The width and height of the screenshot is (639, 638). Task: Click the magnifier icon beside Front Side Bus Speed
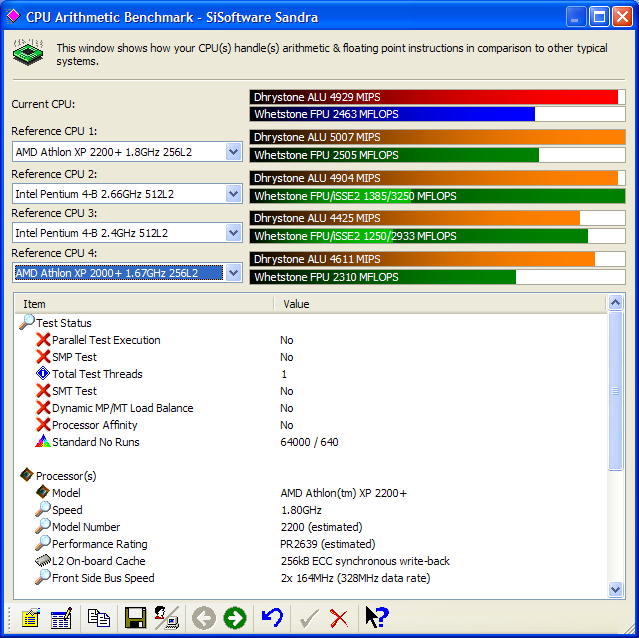coord(43,577)
